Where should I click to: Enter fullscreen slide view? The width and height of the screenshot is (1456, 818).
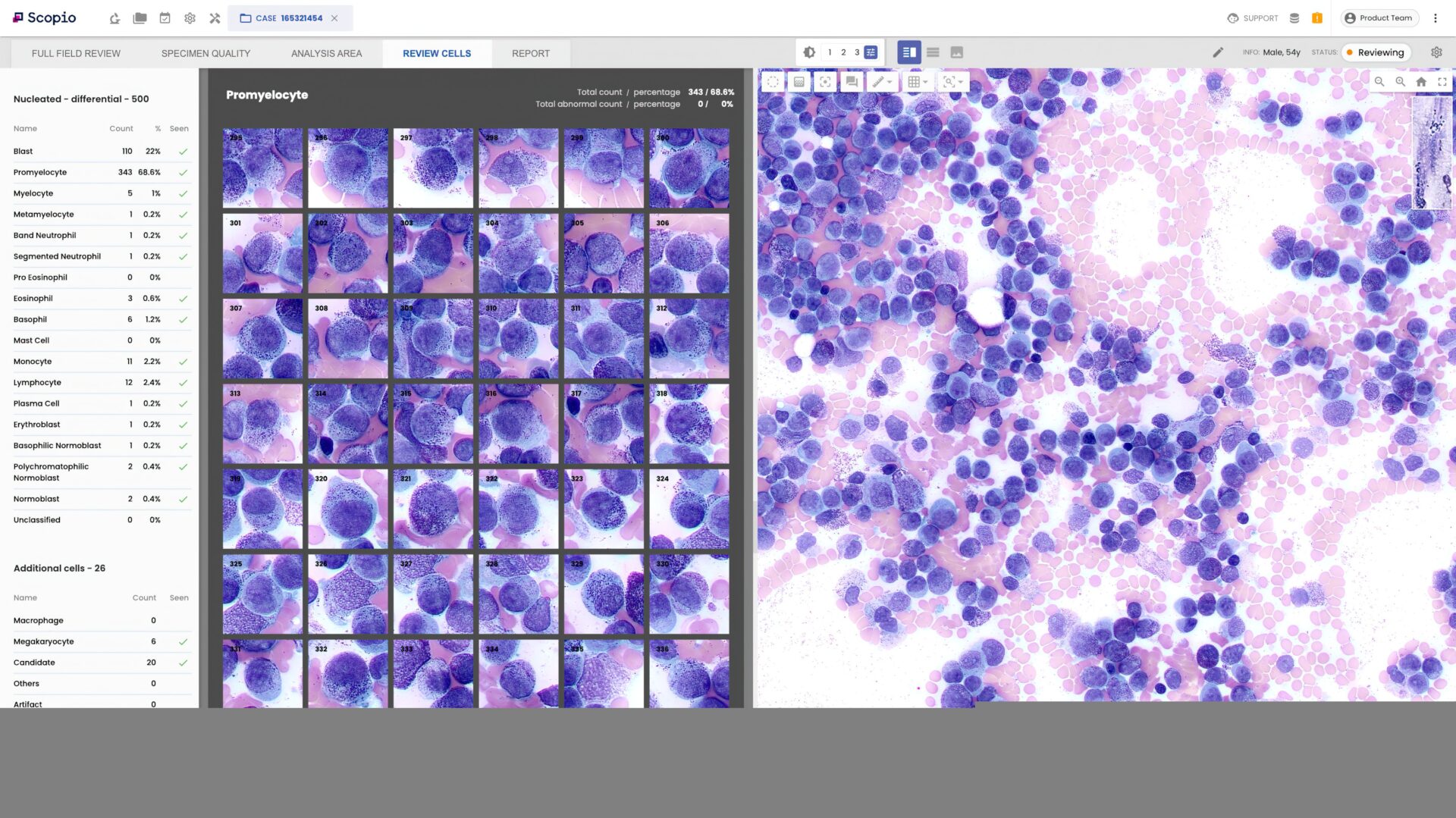click(x=1442, y=82)
